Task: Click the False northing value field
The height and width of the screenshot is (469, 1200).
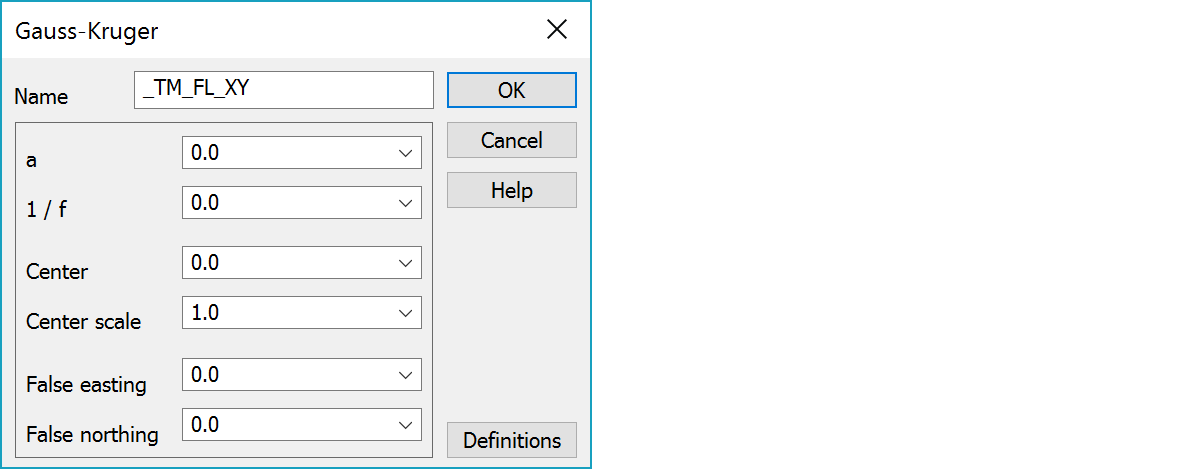Action: [x=287, y=425]
